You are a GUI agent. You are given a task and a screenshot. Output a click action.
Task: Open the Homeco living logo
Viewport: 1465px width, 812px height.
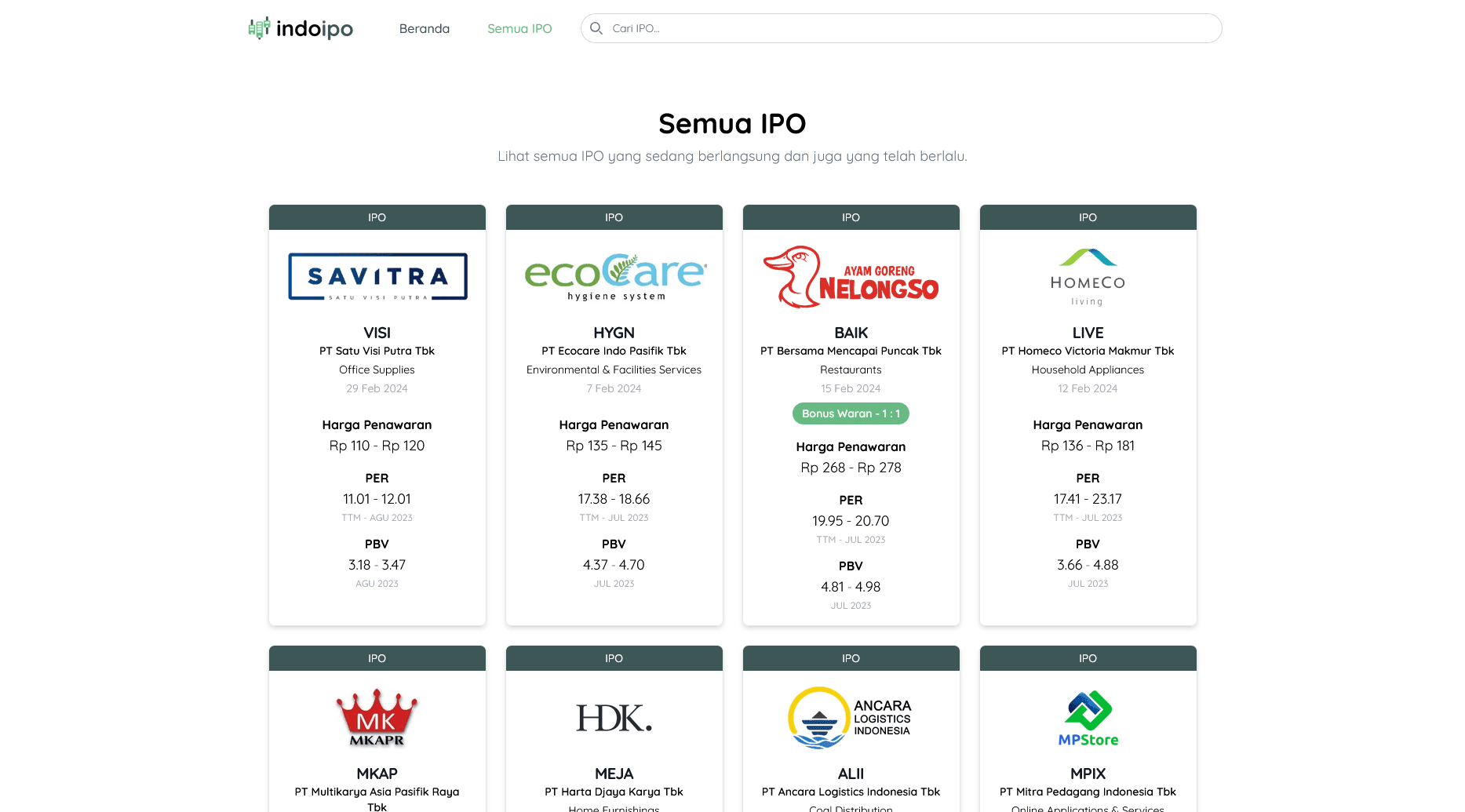pyautogui.click(x=1088, y=277)
